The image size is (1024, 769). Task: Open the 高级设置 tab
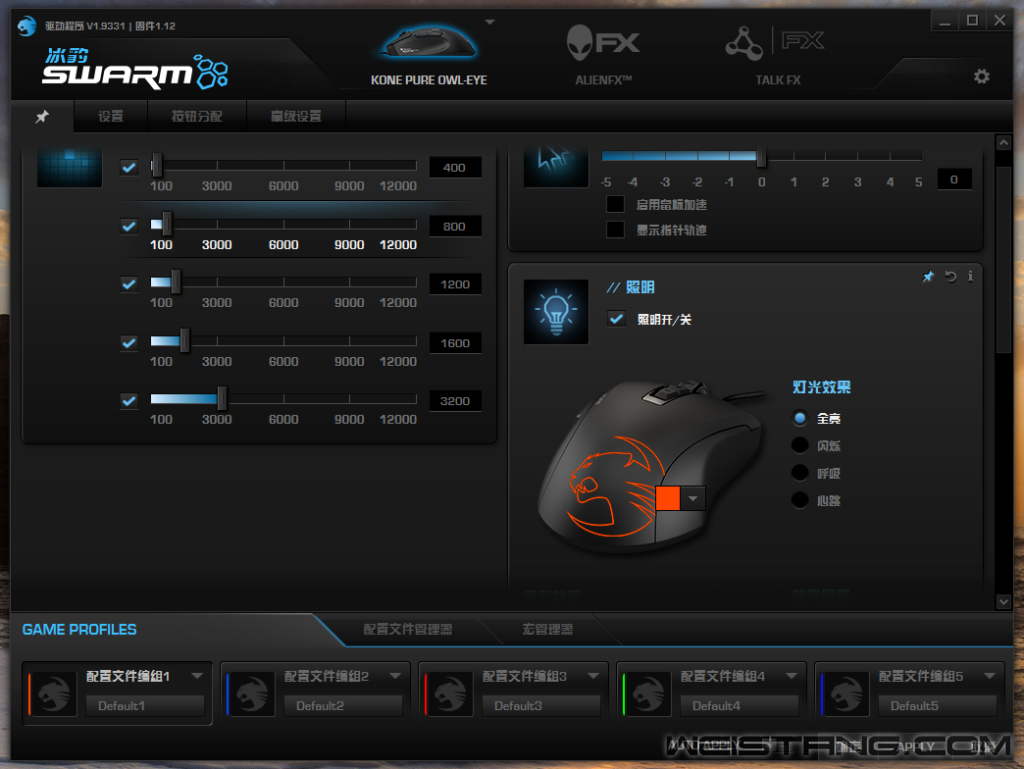(296, 116)
